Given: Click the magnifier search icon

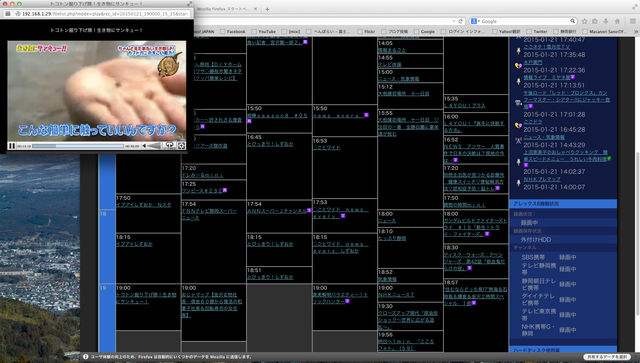Looking at the screenshot, I should coord(573,21).
